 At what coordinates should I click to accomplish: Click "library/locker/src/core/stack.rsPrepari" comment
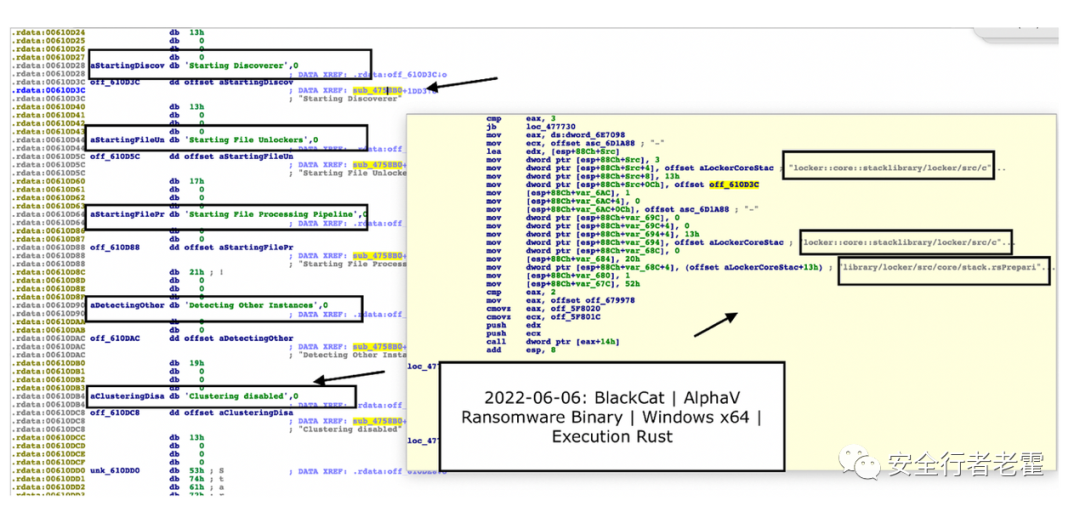pos(944,269)
